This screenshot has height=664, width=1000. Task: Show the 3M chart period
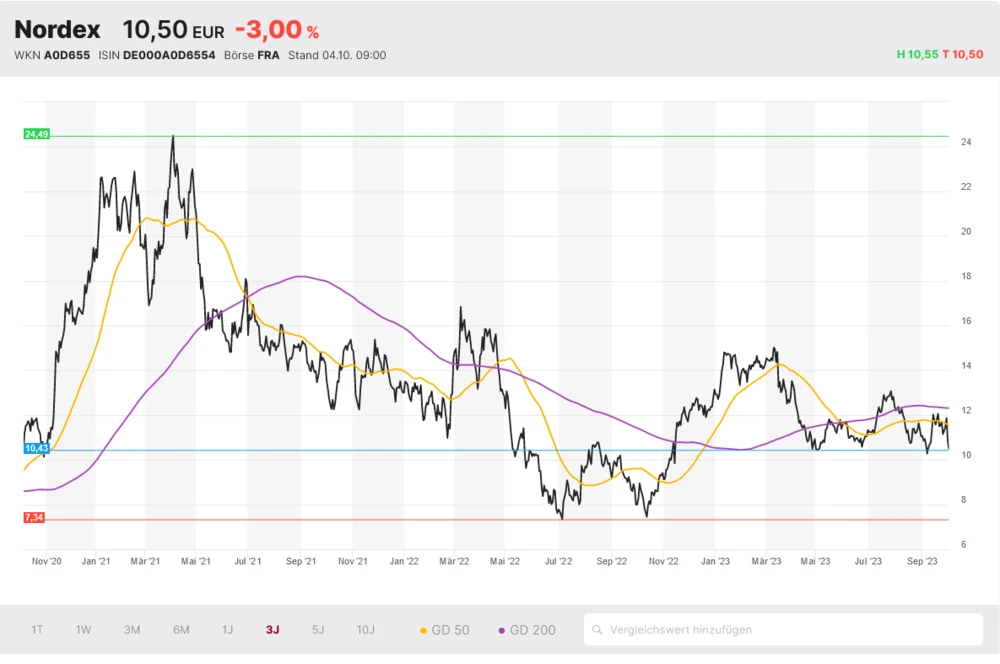coord(132,630)
